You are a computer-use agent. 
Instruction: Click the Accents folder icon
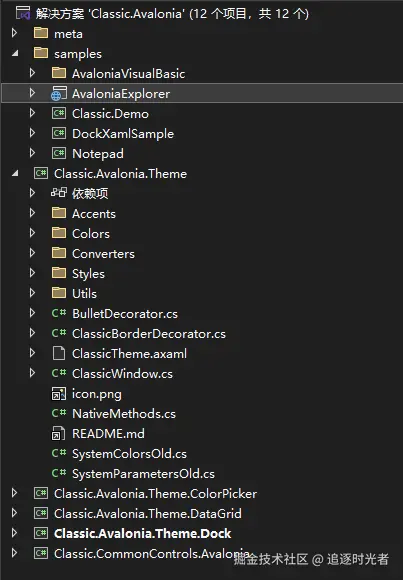click(x=59, y=213)
